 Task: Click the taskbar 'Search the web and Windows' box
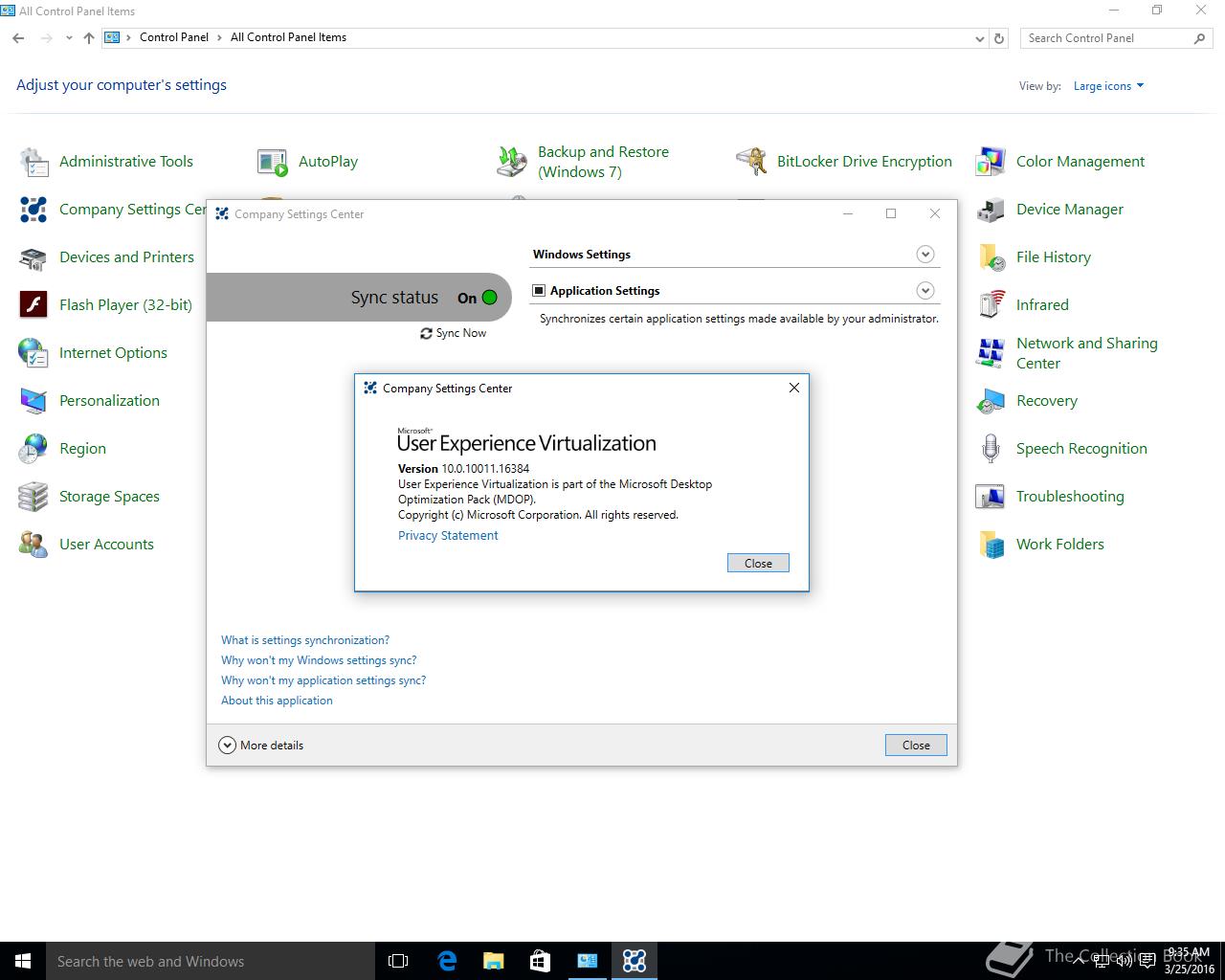point(211,961)
